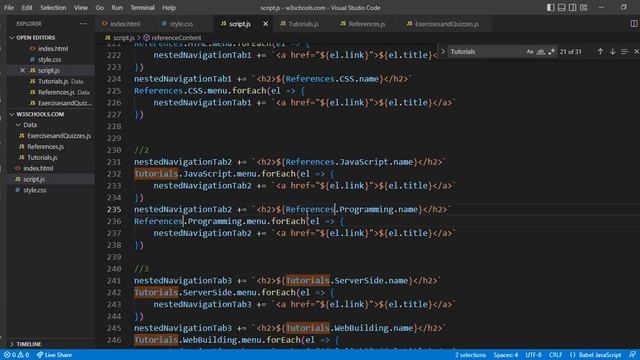Open References.js Data in Open Editors
640x360 pixels.
click(63, 92)
